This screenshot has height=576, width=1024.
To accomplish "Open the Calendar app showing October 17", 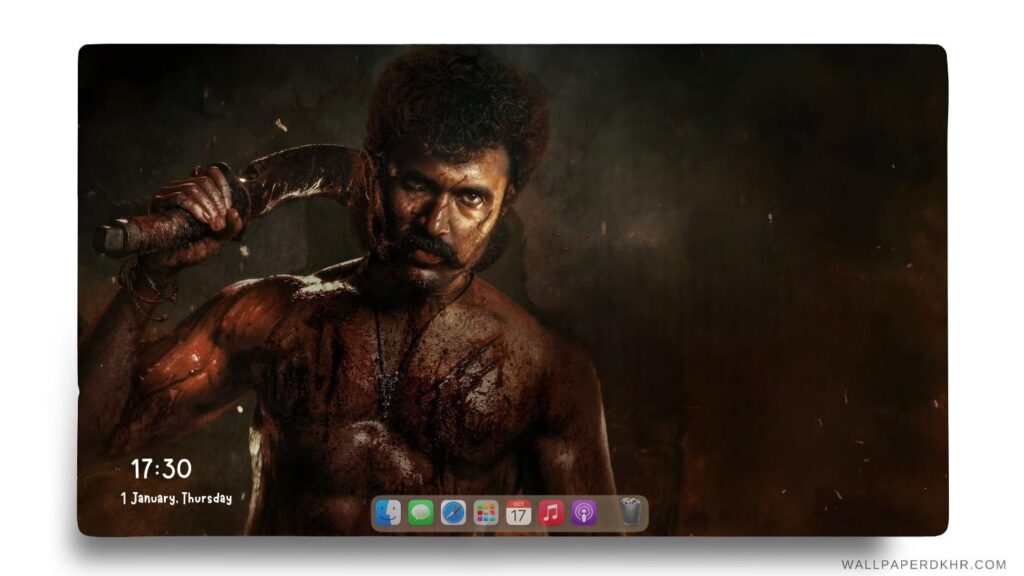I will pyautogui.click(x=518, y=512).
